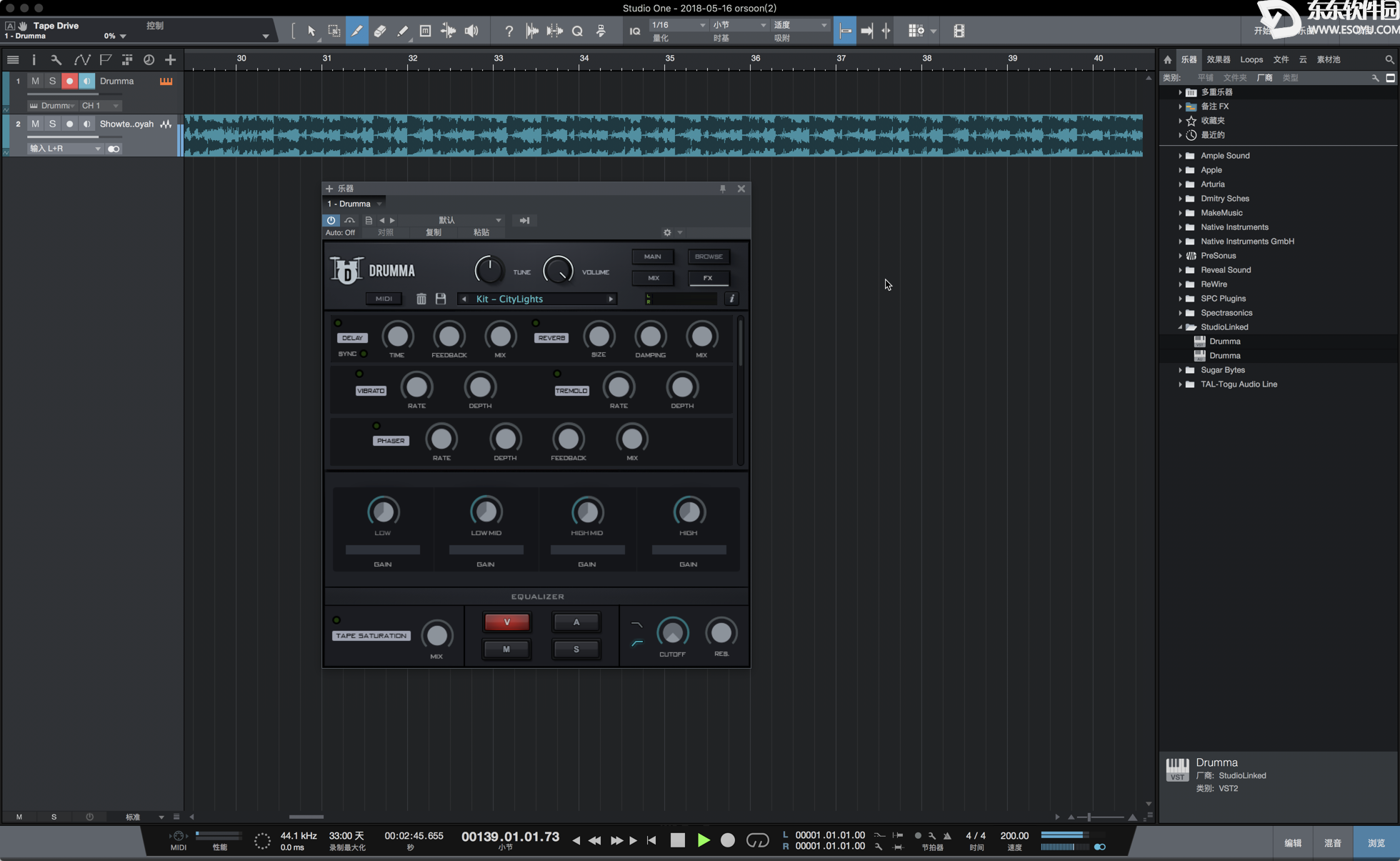1400x861 pixels.
Task: Switch to the 文件 browser tab
Action: (x=1281, y=59)
